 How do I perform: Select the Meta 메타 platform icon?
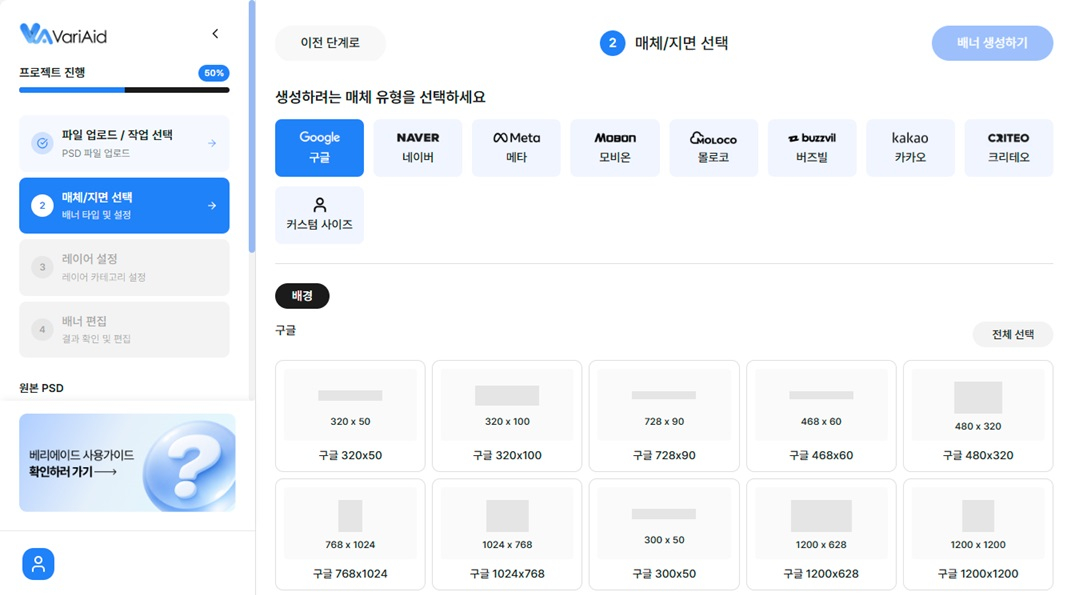click(516, 147)
